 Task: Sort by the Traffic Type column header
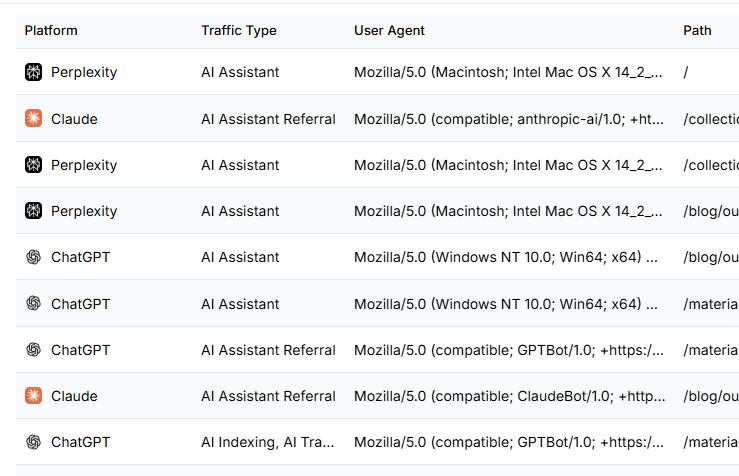point(239,31)
